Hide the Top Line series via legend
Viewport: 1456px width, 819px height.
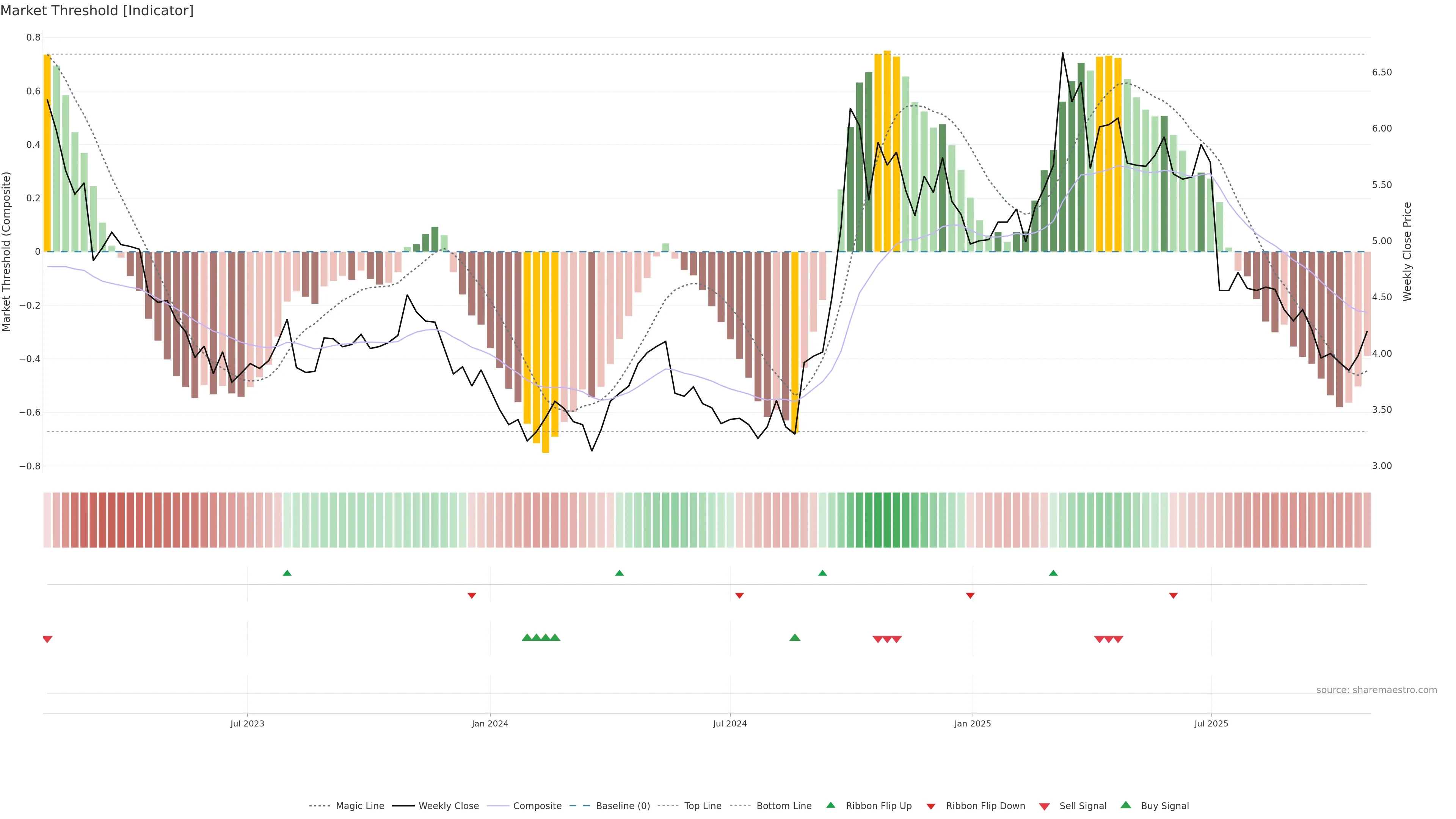703,806
